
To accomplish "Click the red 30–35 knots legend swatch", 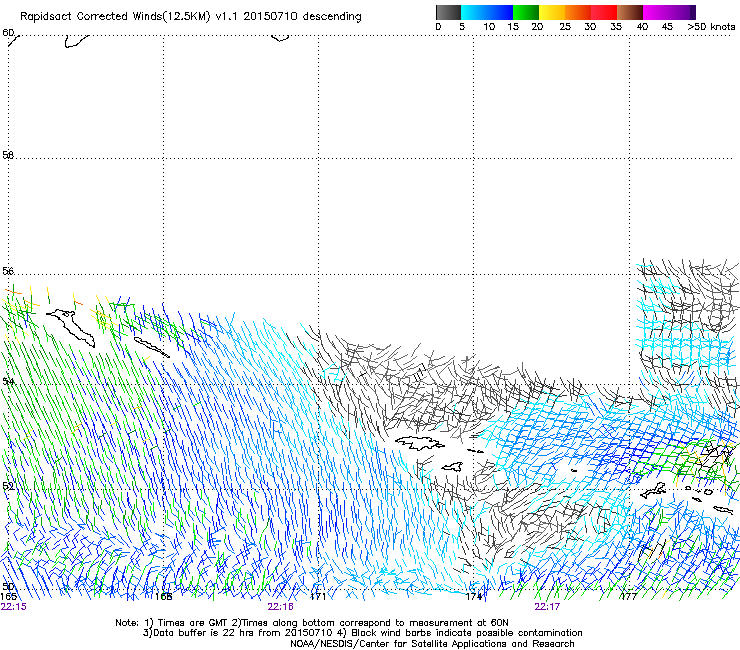I will pyautogui.click(x=604, y=12).
